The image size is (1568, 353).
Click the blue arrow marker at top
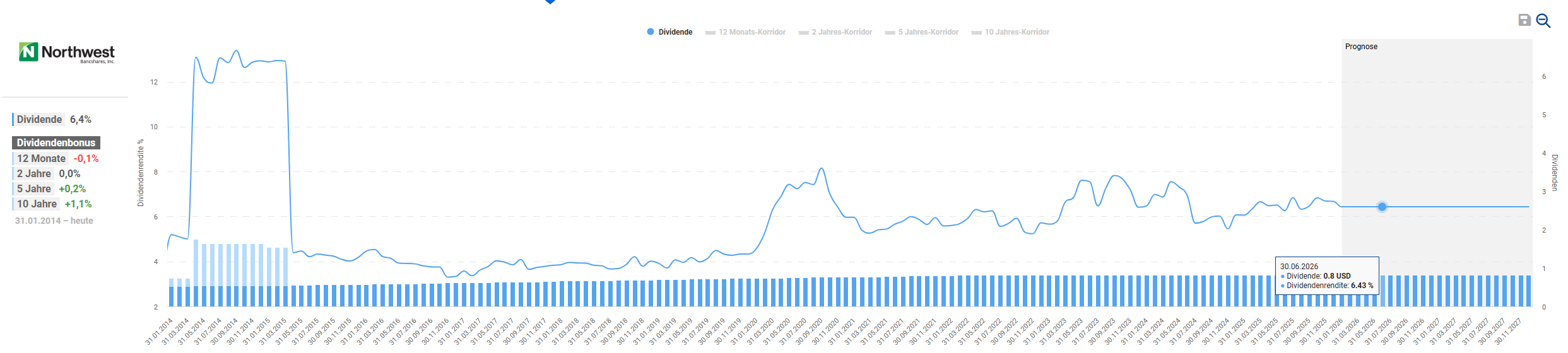click(x=550, y=2)
